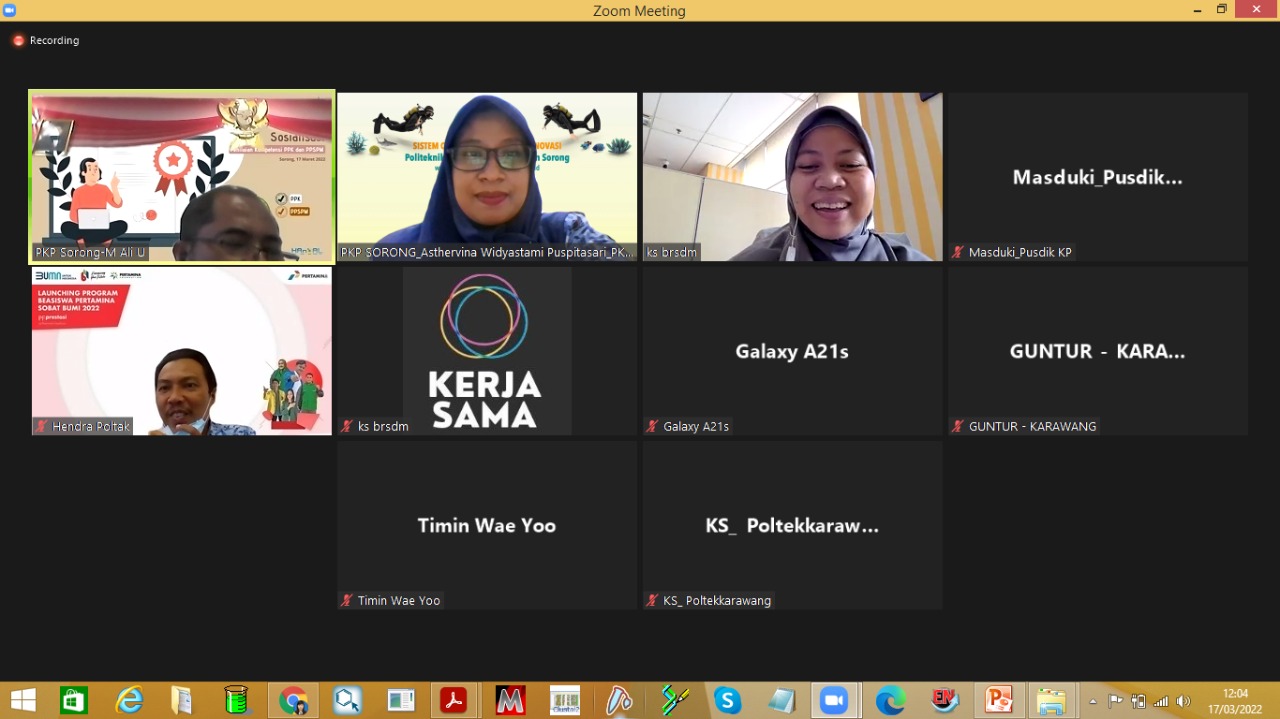The height and width of the screenshot is (719, 1280).
Task: Switch to PowerPoint in the taskbar
Action: 998,701
